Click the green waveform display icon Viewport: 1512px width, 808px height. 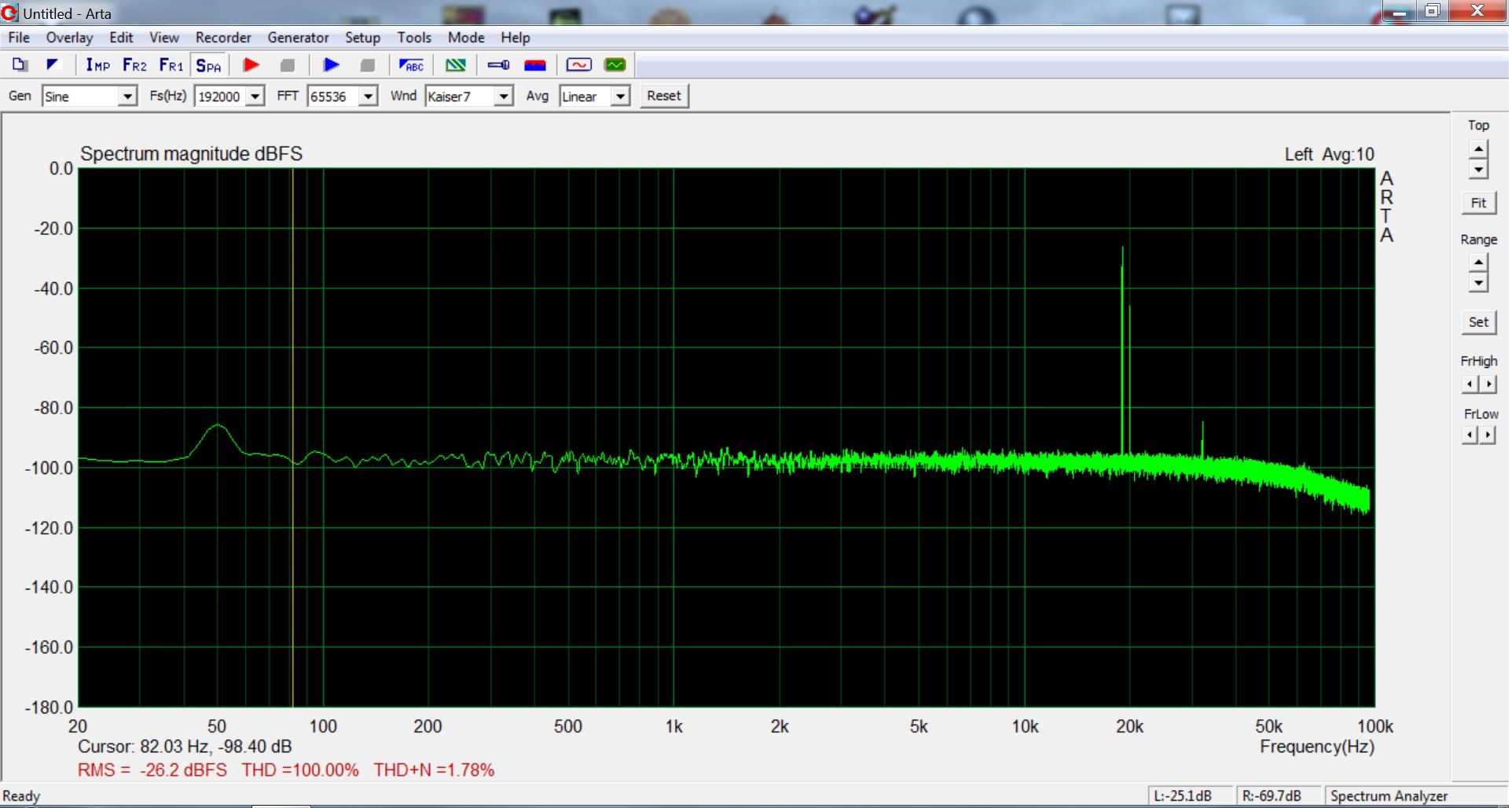[615, 65]
